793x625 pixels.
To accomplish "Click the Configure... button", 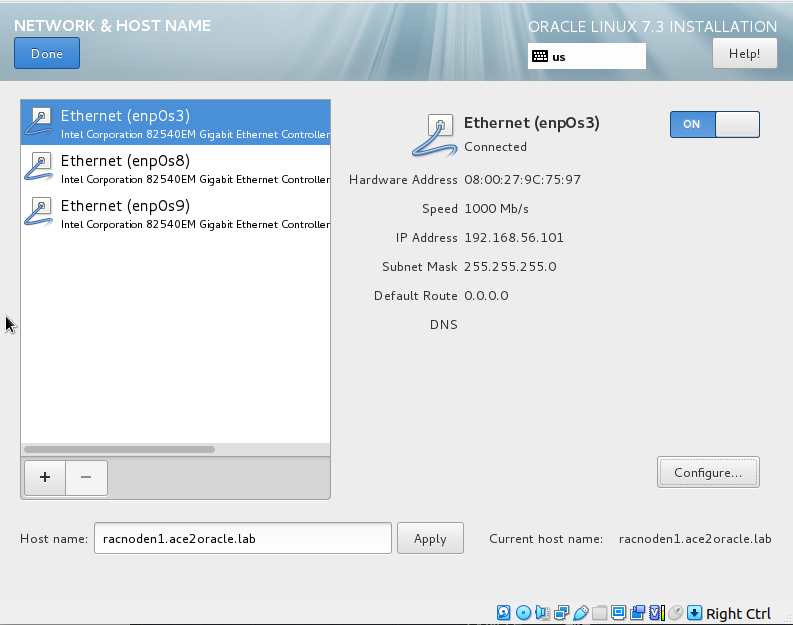I will [x=708, y=472].
